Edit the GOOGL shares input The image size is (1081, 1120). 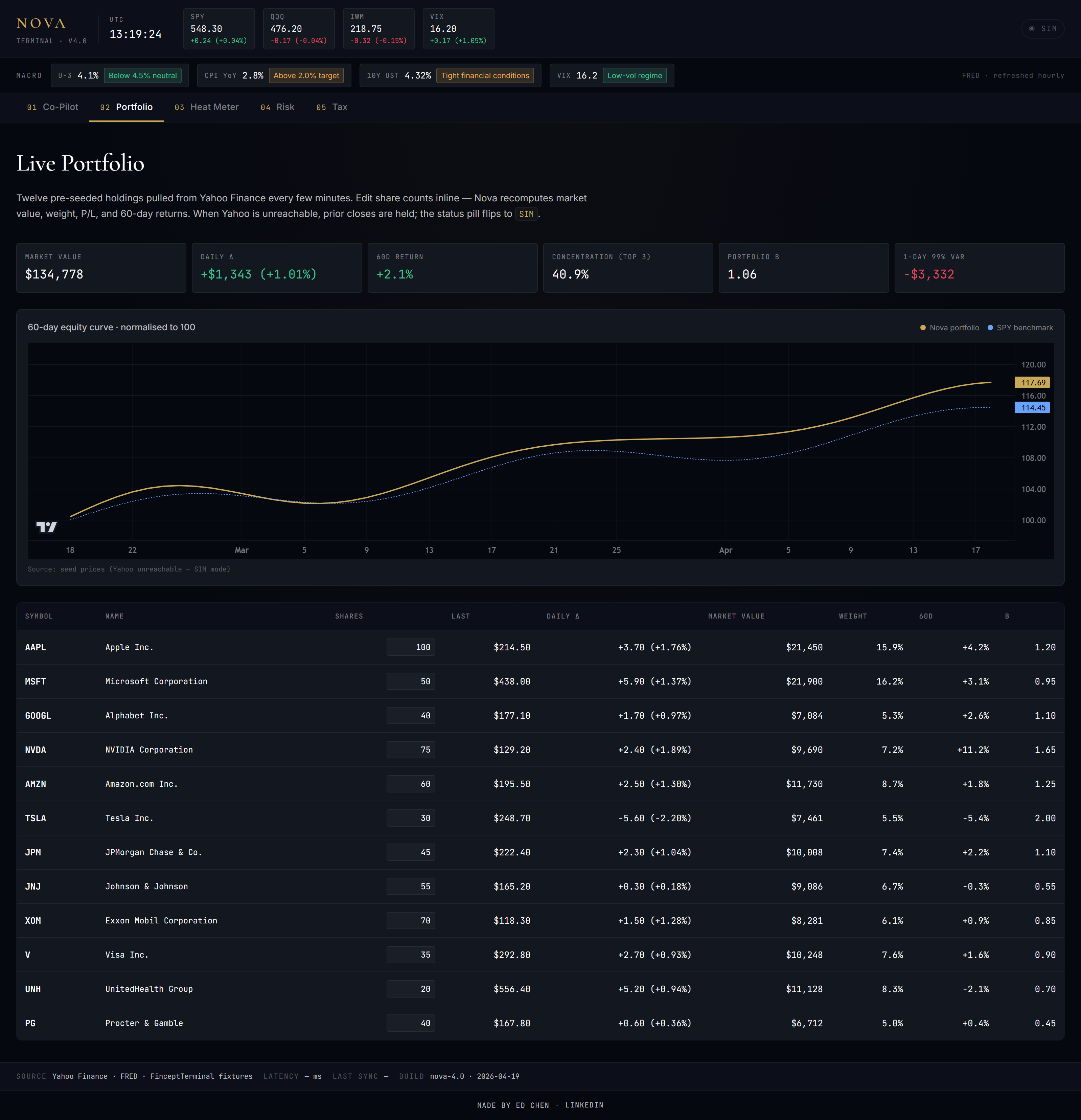click(x=411, y=715)
